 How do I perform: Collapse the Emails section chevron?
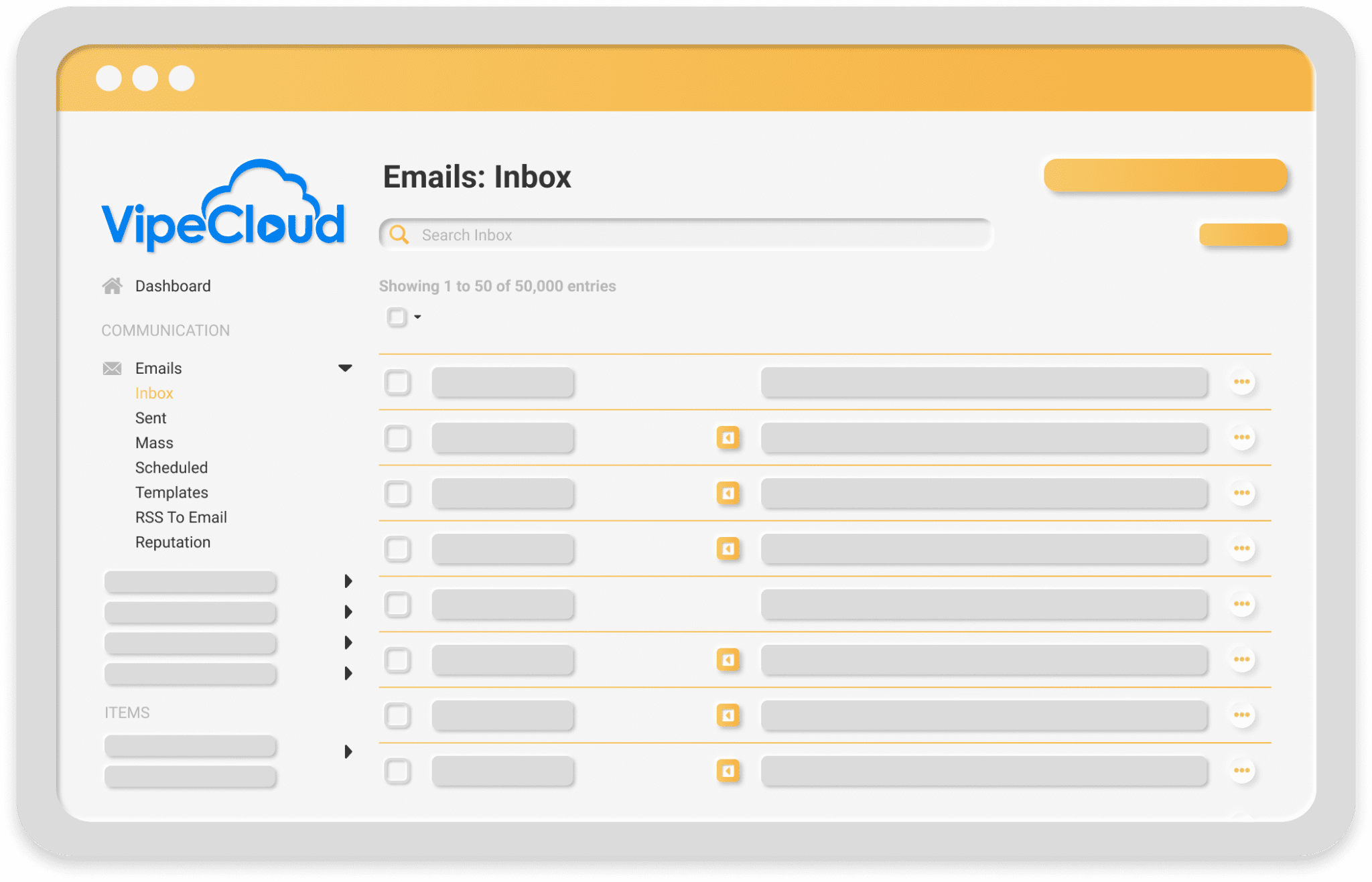pyautogui.click(x=346, y=367)
